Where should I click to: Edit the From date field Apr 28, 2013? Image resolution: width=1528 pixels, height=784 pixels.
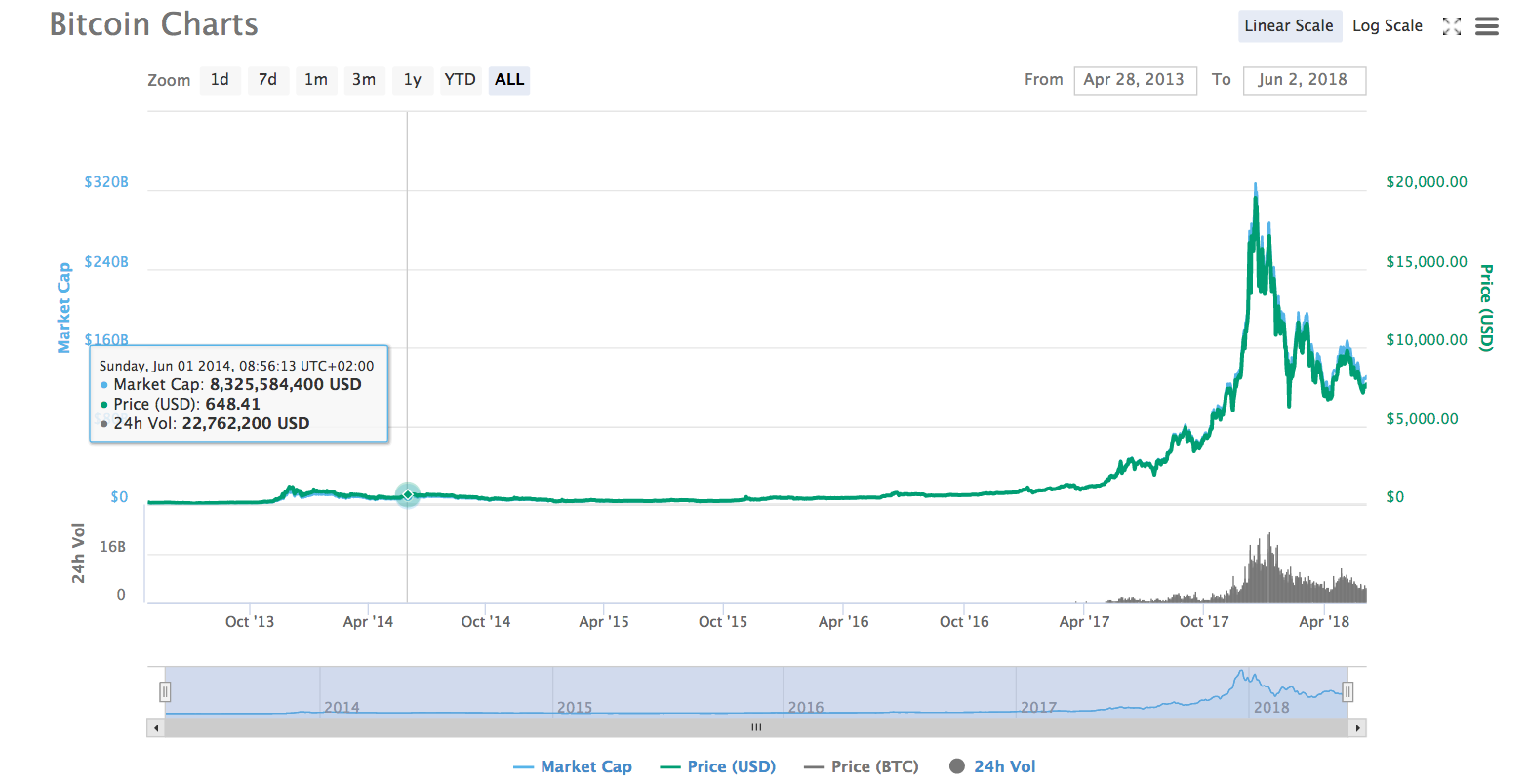[1135, 80]
